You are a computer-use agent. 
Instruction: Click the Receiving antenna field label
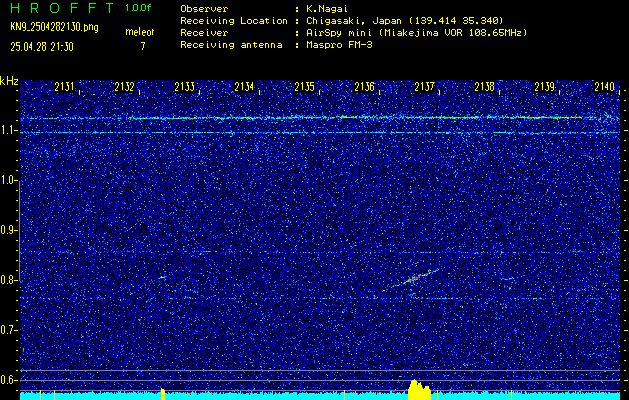pos(231,45)
